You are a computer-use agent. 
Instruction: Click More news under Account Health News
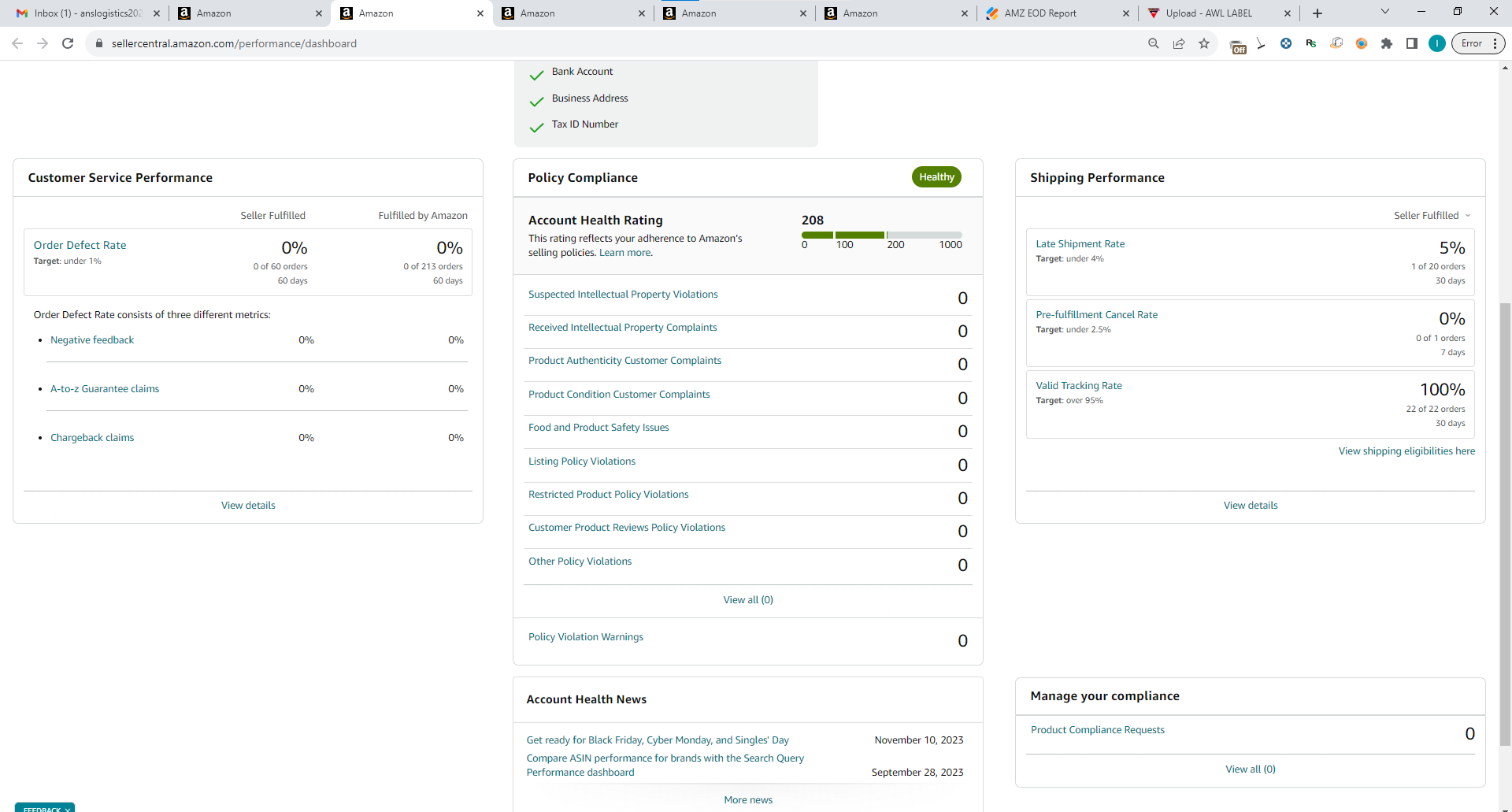coord(748,800)
